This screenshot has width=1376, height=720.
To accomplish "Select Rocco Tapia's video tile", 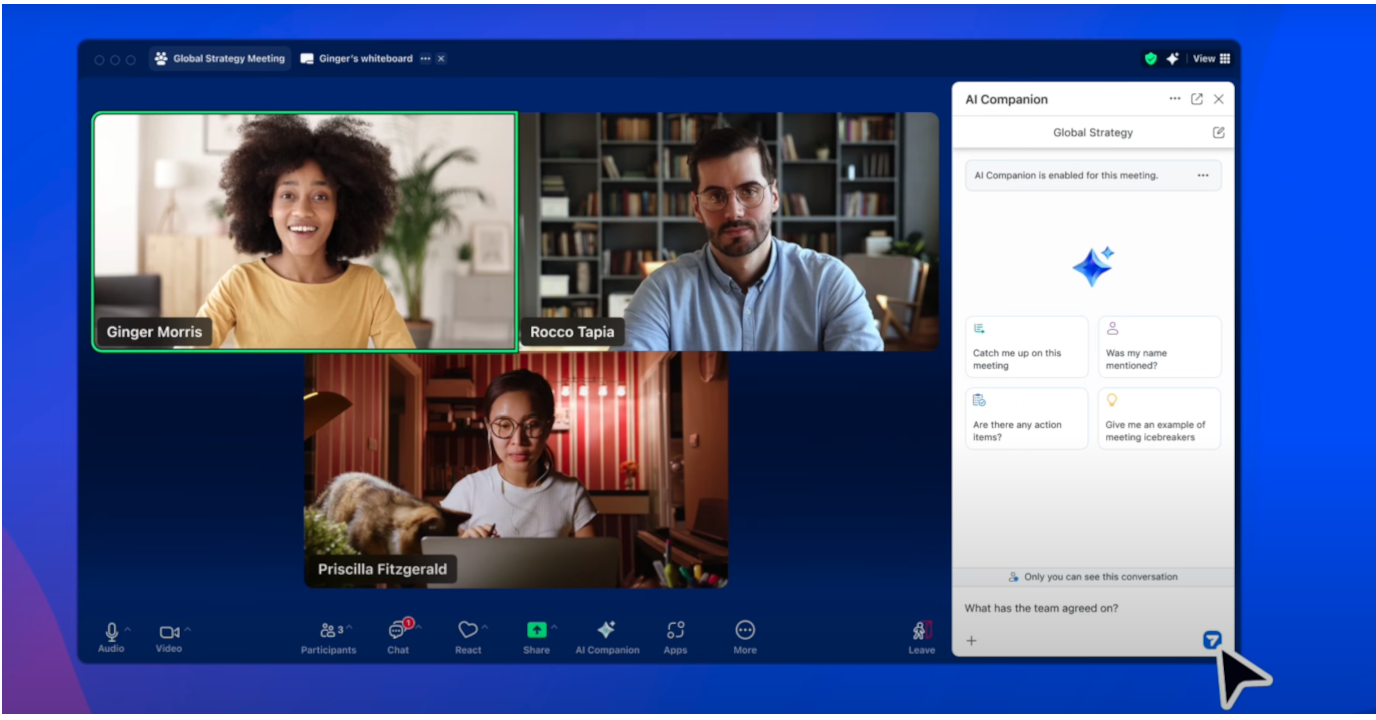I will 729,232.
